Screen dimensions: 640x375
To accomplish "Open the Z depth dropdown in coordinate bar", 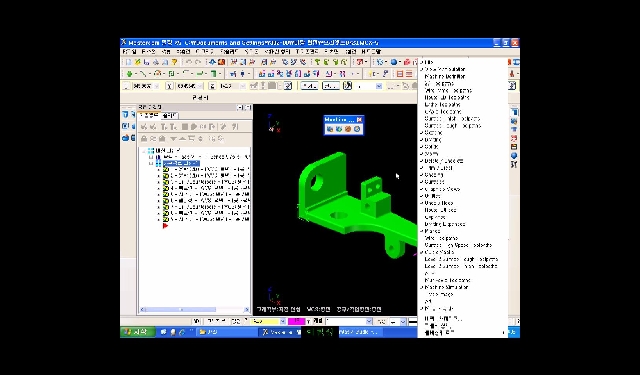I will (x=242, y=86).
